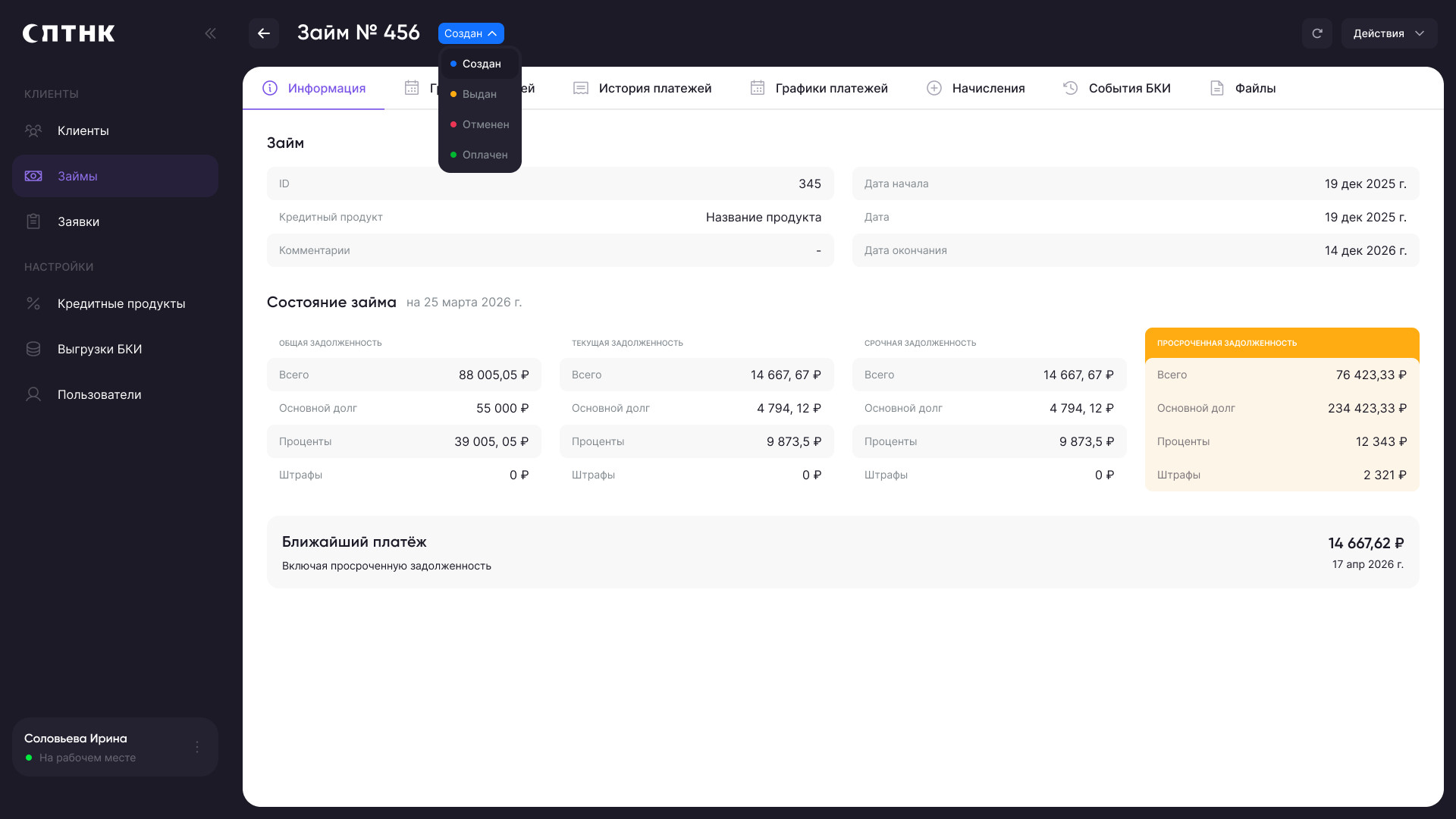Collapse the Создан status dropdown
Image resolution: width=1456 pixels, height=819 pixels.
pyautogui.click(x=471, y=33)
